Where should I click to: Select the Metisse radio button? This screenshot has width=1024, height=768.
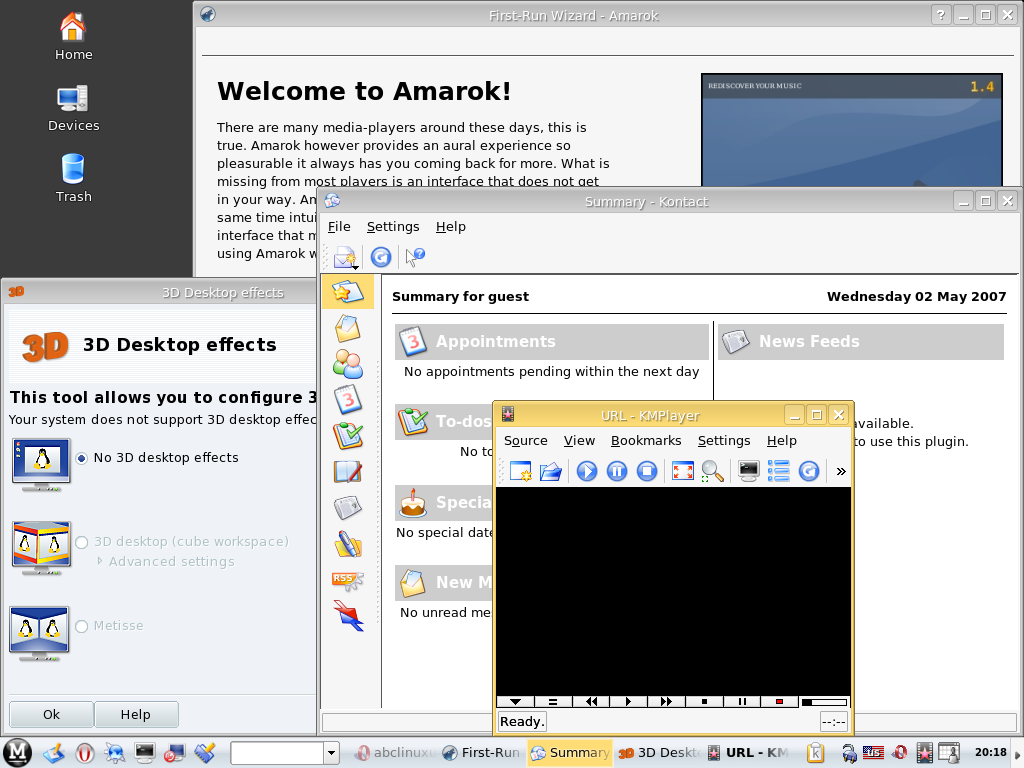pyautogui.click(x=82, y=626)
